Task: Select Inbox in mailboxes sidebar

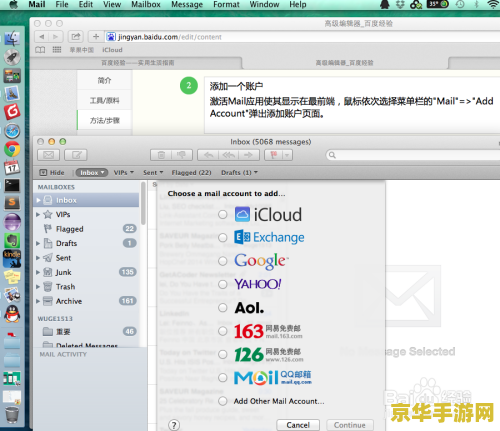Action: coord(86,200)
